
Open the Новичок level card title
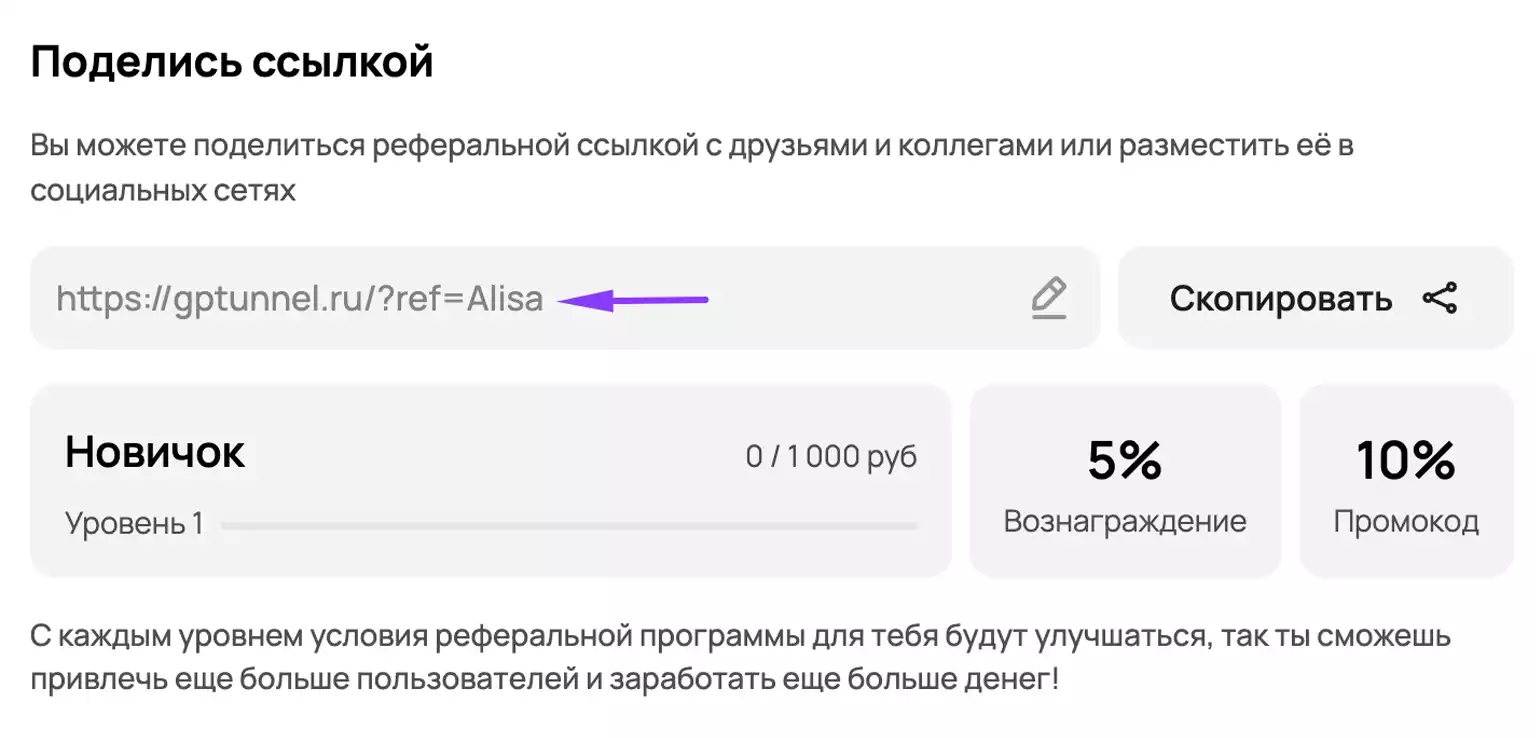(155, 452)
